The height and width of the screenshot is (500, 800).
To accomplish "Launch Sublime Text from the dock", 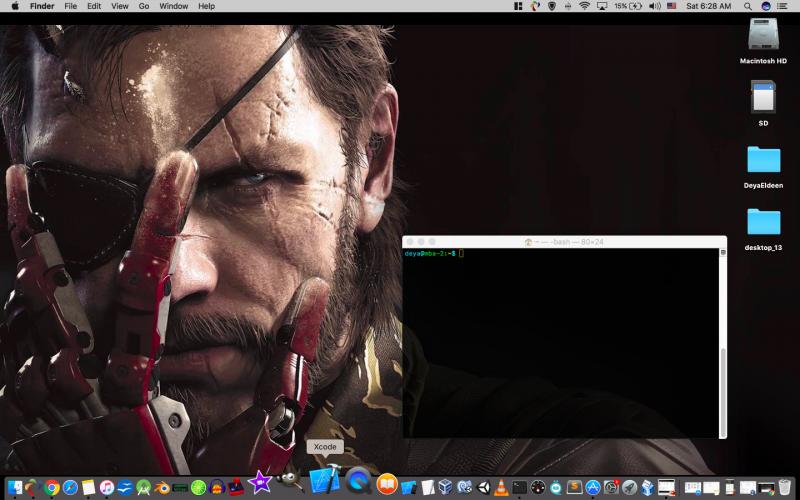I will tap(574, 488).
